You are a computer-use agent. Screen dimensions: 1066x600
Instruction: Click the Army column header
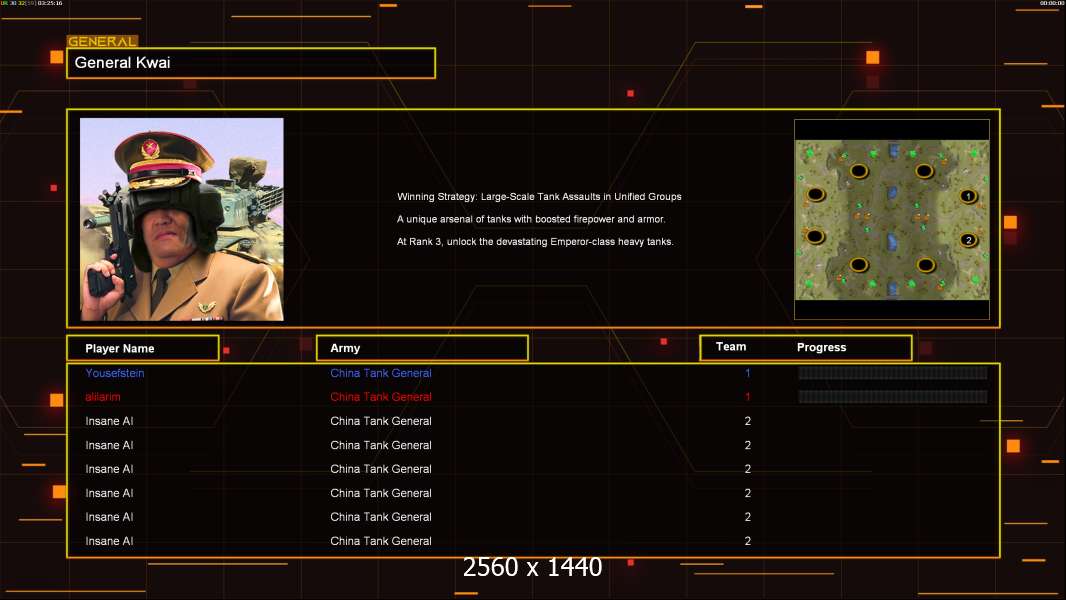(x=422, y=348)
